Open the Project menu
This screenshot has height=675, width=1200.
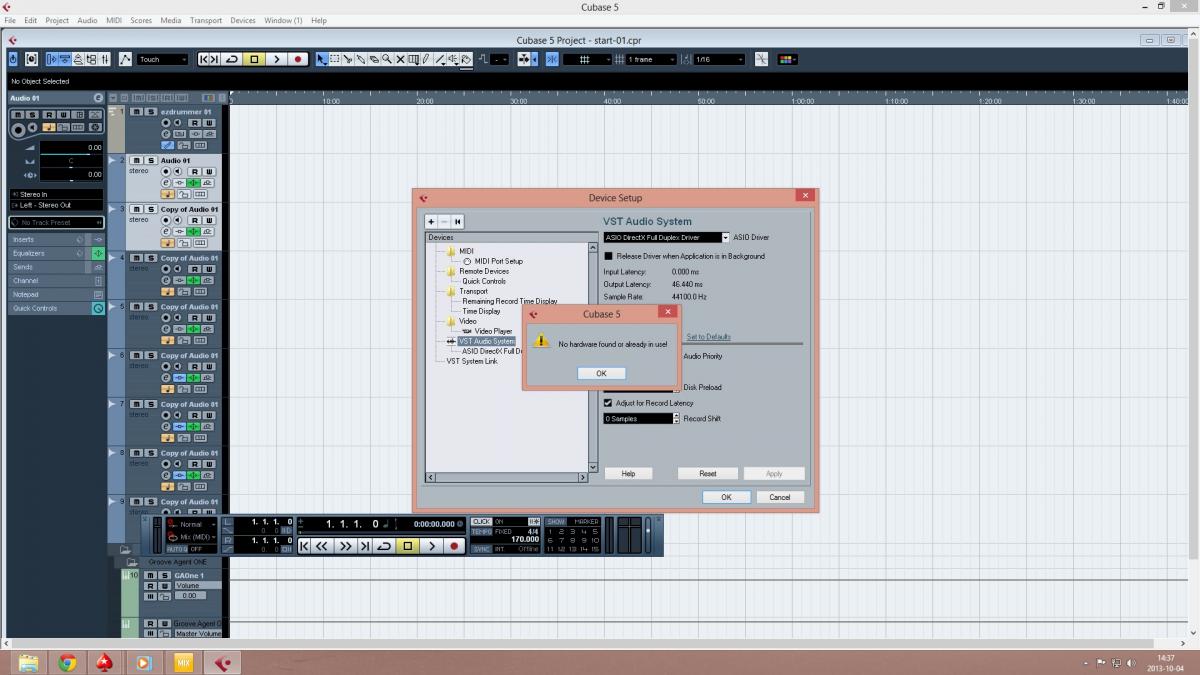[57, 20]
